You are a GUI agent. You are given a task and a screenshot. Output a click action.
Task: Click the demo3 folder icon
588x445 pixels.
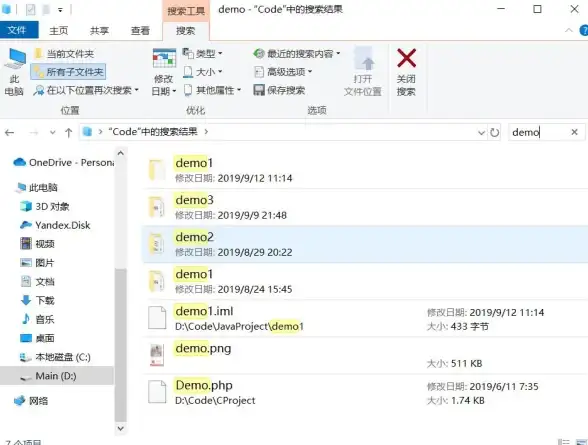[157, 207]
